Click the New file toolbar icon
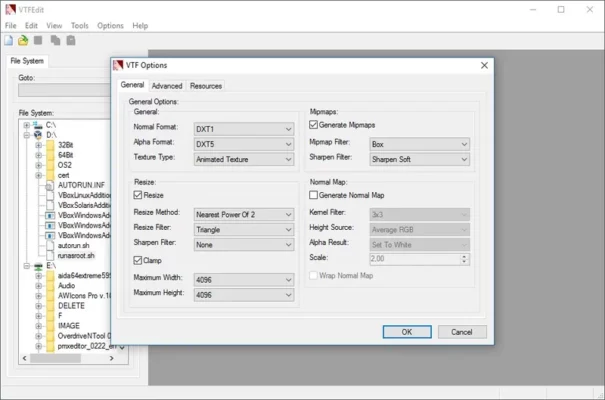This screenshot has height=400, width=605. (x=9, y=40)
